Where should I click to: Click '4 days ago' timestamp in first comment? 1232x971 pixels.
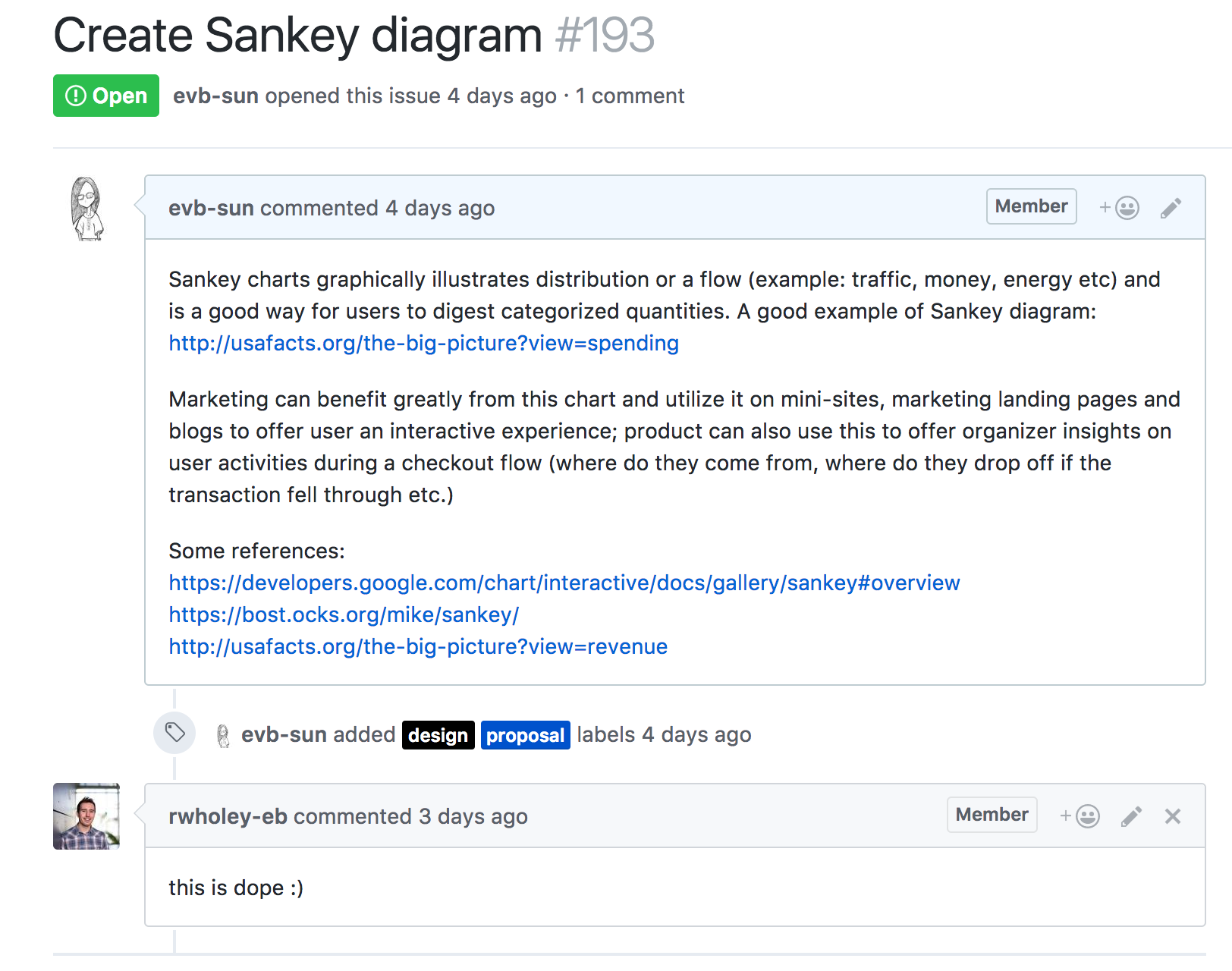coord(440,208)
